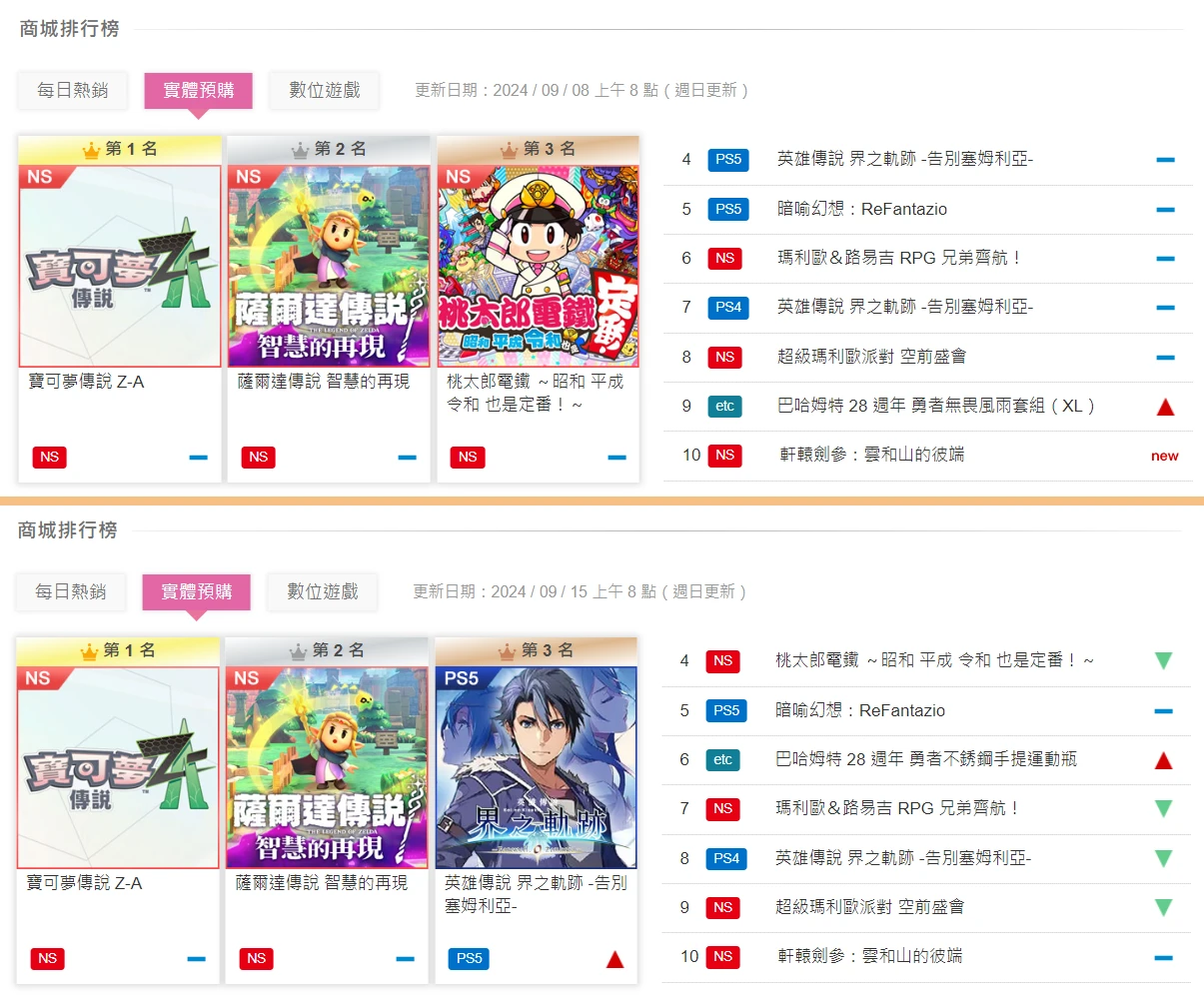Click the new label beside 軒轅劍參 upper list
Image resolution: width=1204 pixels, height=1006 pixels.
pyautogui.click(x=1165, y=456)
